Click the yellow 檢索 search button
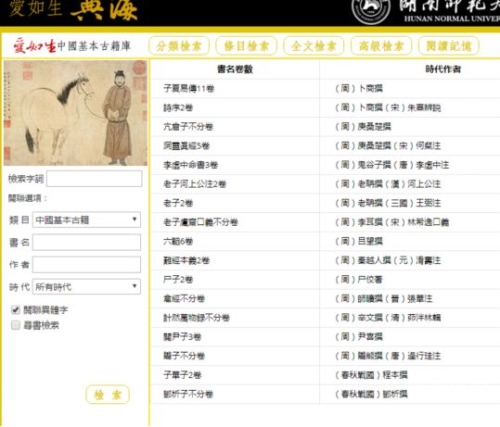 (107, 395)
